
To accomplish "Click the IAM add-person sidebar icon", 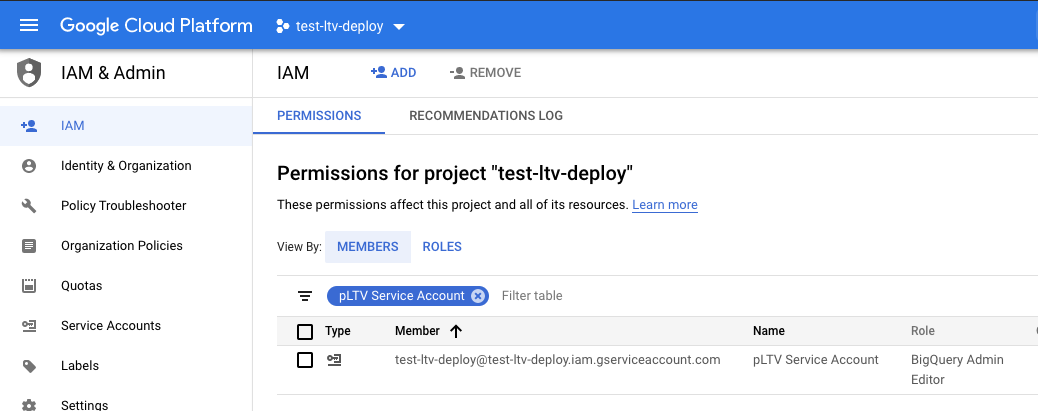I will click(29, 126).
